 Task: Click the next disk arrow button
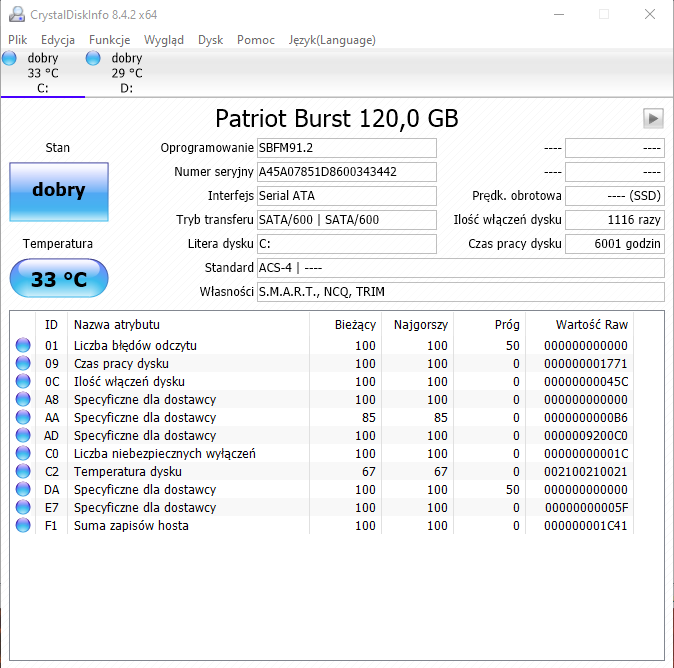pyautogui.click(x=653, y=118)
